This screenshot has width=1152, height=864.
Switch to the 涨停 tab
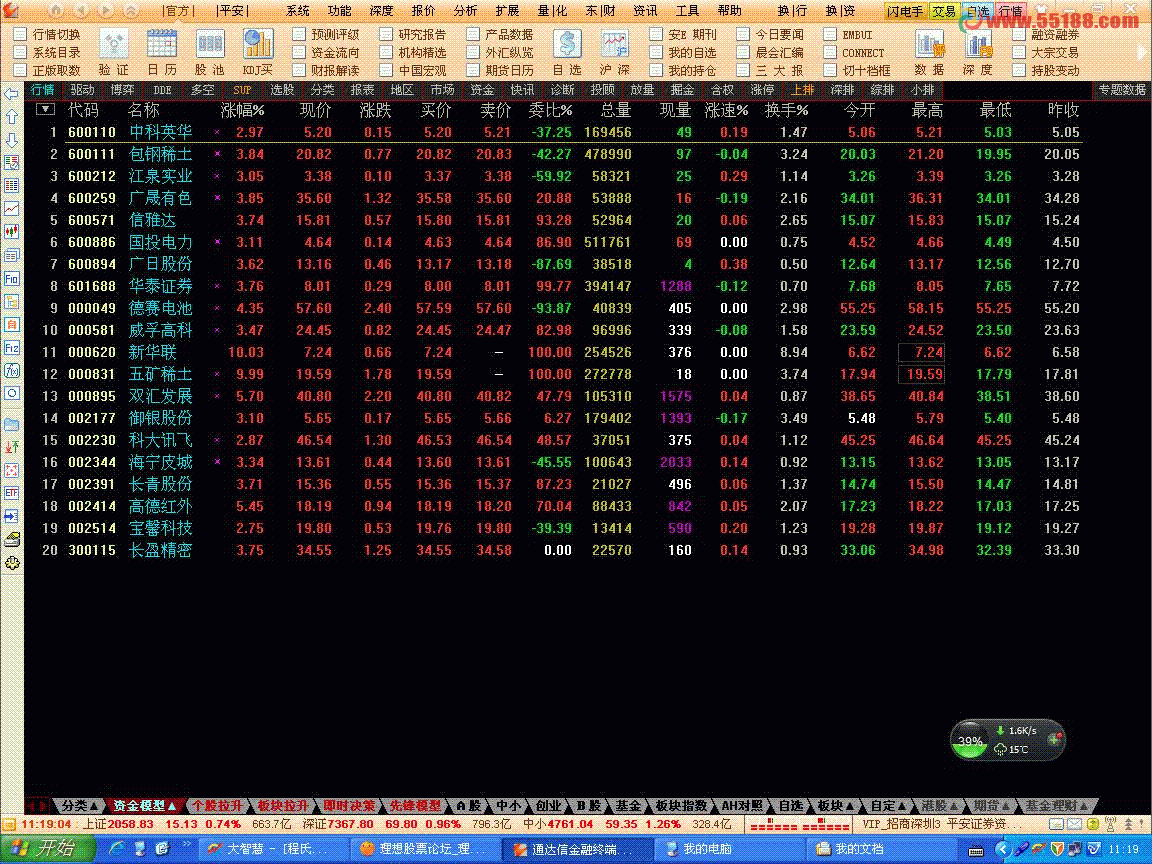(762, 90)
